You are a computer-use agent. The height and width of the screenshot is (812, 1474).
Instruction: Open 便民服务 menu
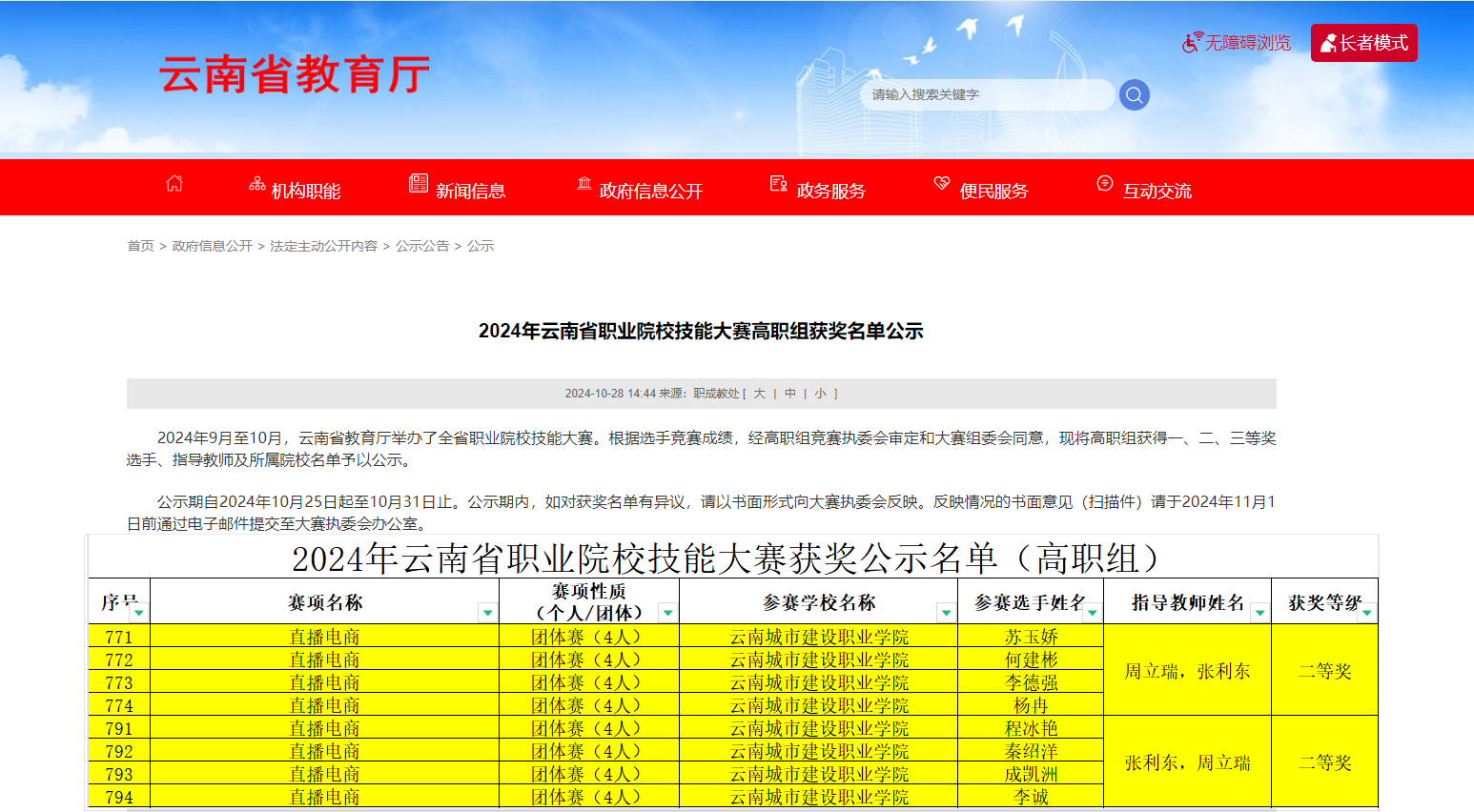coord(994,192)
